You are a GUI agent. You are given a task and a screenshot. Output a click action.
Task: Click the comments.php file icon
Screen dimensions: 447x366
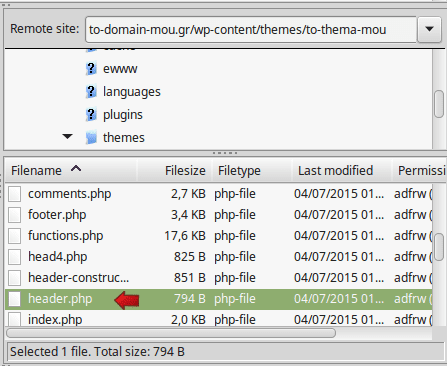click(x=15, y=194)
